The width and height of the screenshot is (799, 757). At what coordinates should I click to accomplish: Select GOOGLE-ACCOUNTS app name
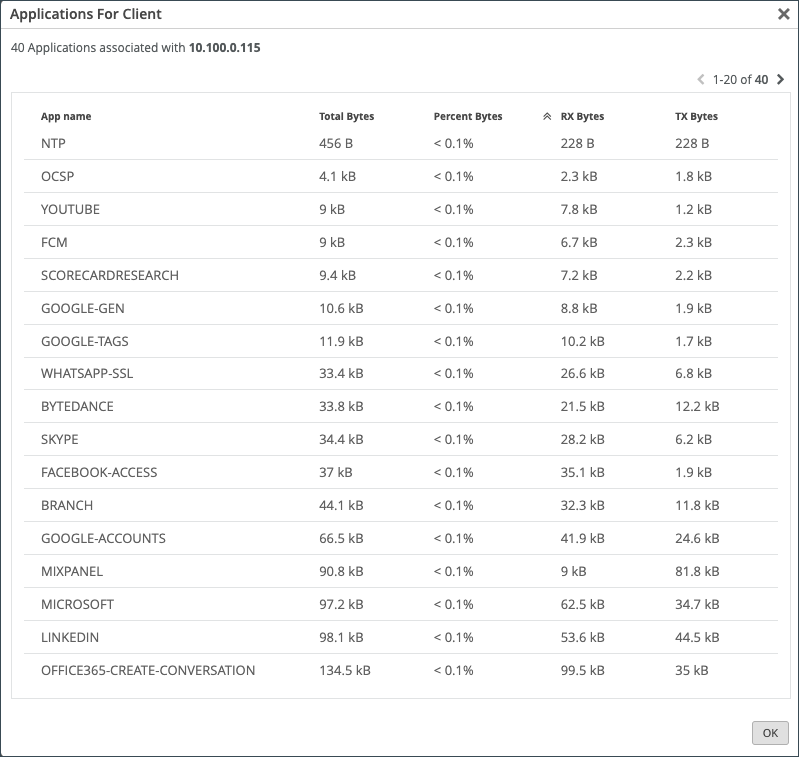pos(103,538)
